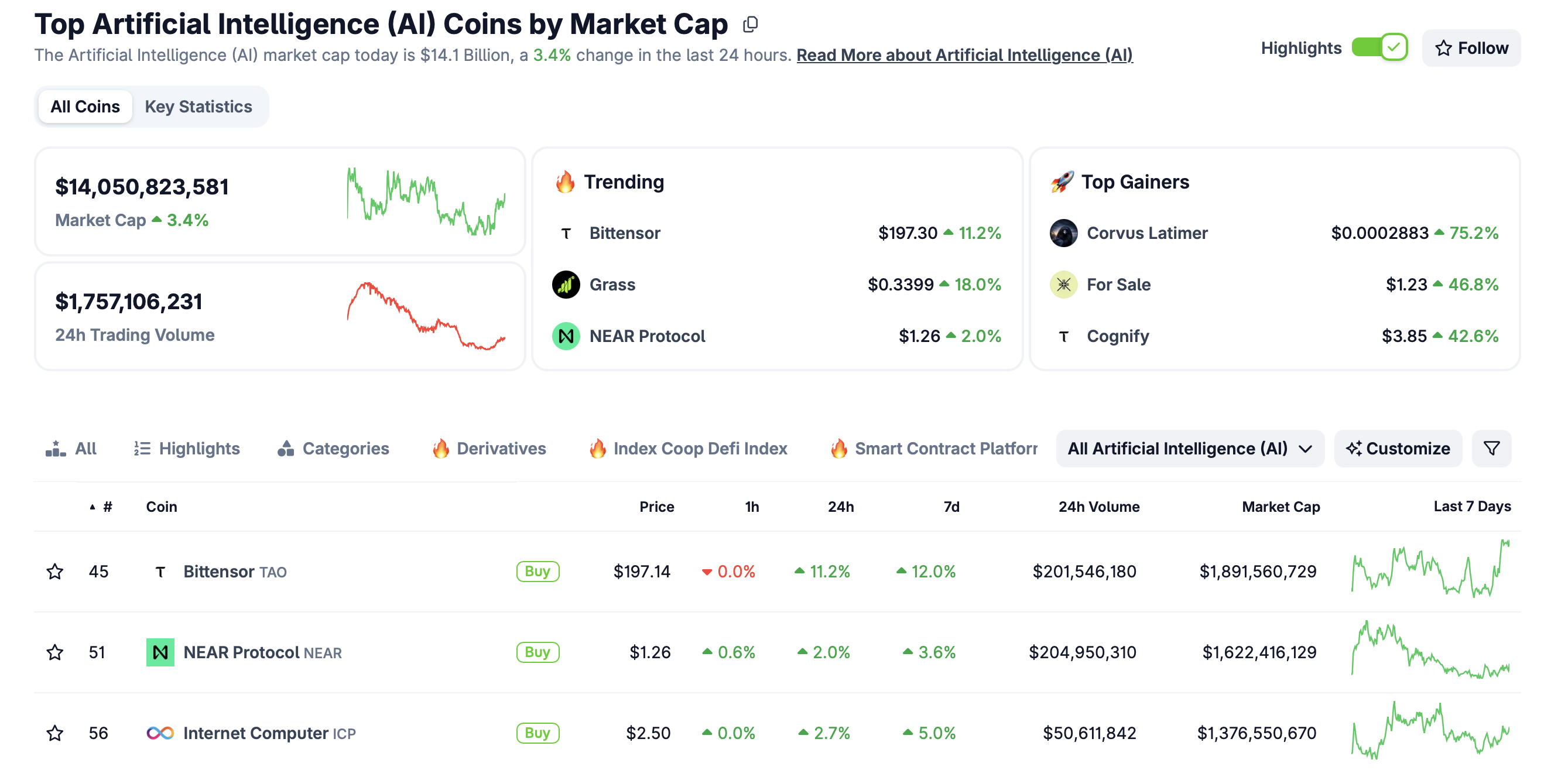The width and height of the screenshot is (1568, 773).
Task: Open the Derivatives category tab
Action: (489, 449)
